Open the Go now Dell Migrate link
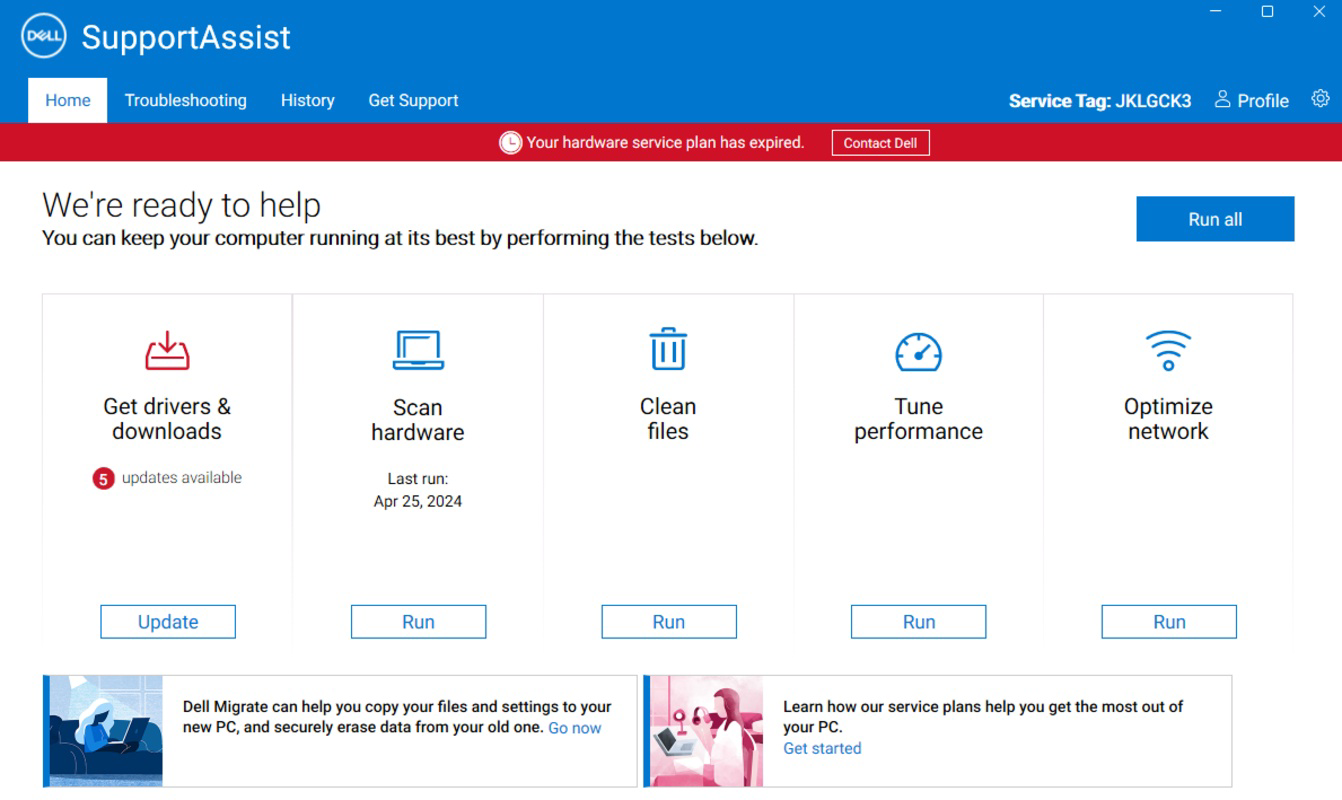Image resolution: width=1342 pixels, height=800 pixels. [575, 728]
